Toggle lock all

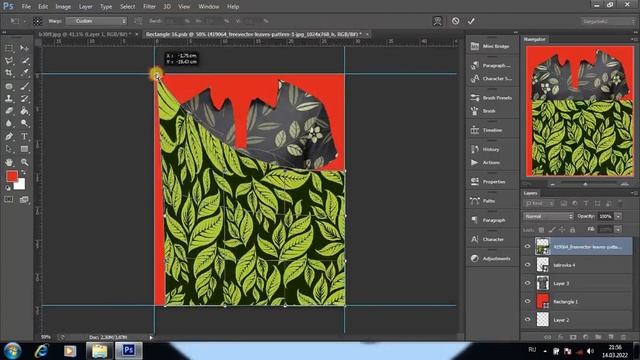click(x=572, y=230)
